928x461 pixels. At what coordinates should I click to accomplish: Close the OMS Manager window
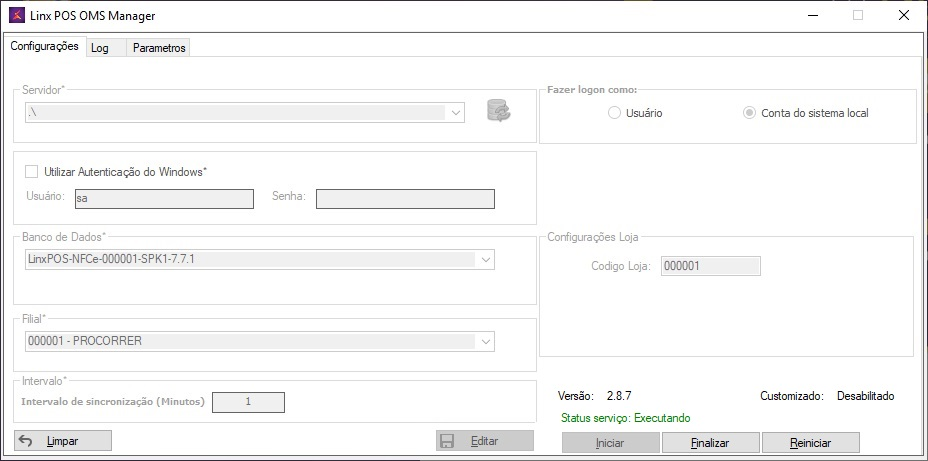click(904, 15)
